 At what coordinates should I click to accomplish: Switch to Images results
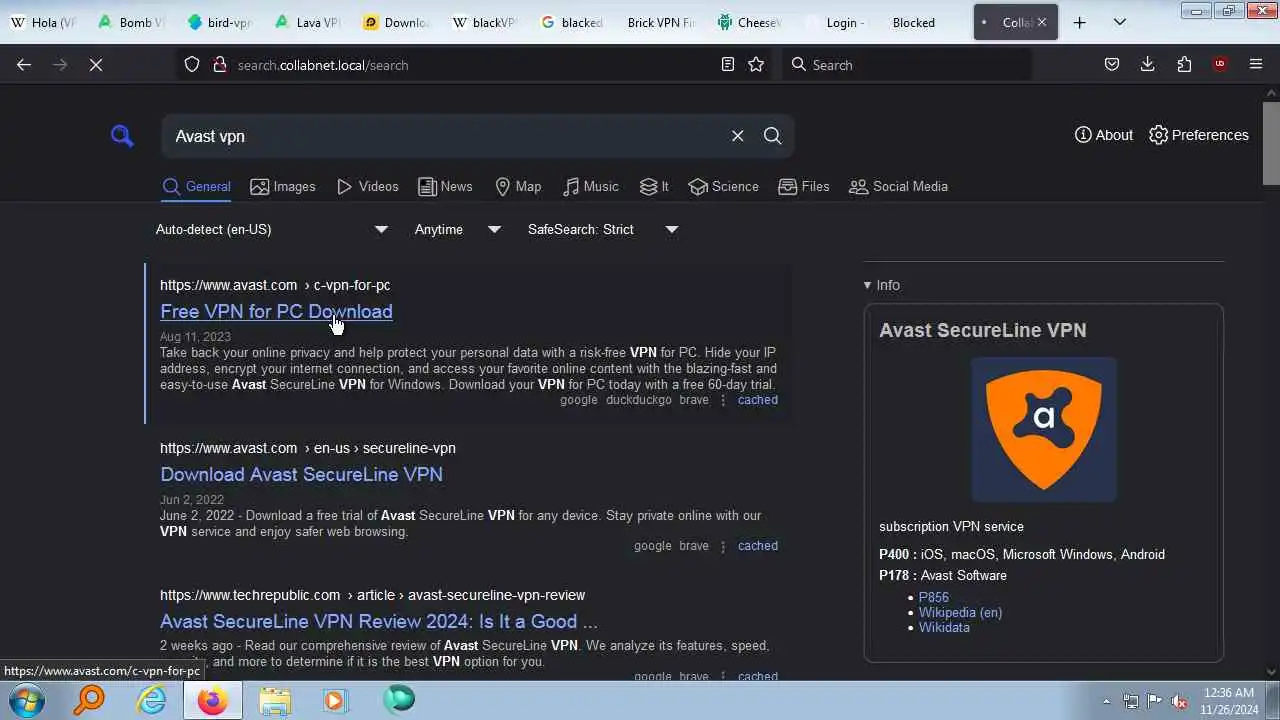pos(283,187)
